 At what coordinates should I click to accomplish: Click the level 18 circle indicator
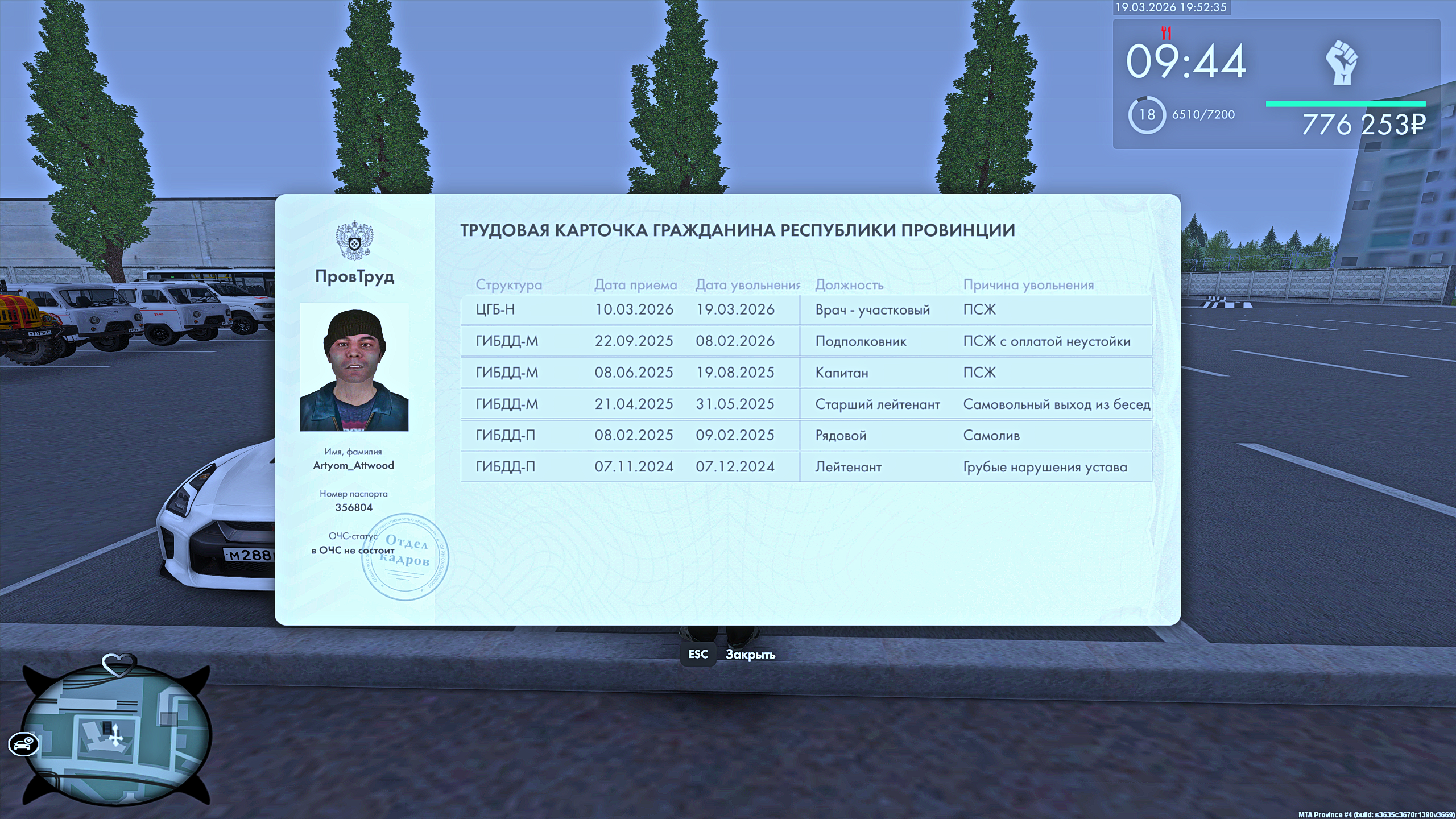click(1147, 115)
